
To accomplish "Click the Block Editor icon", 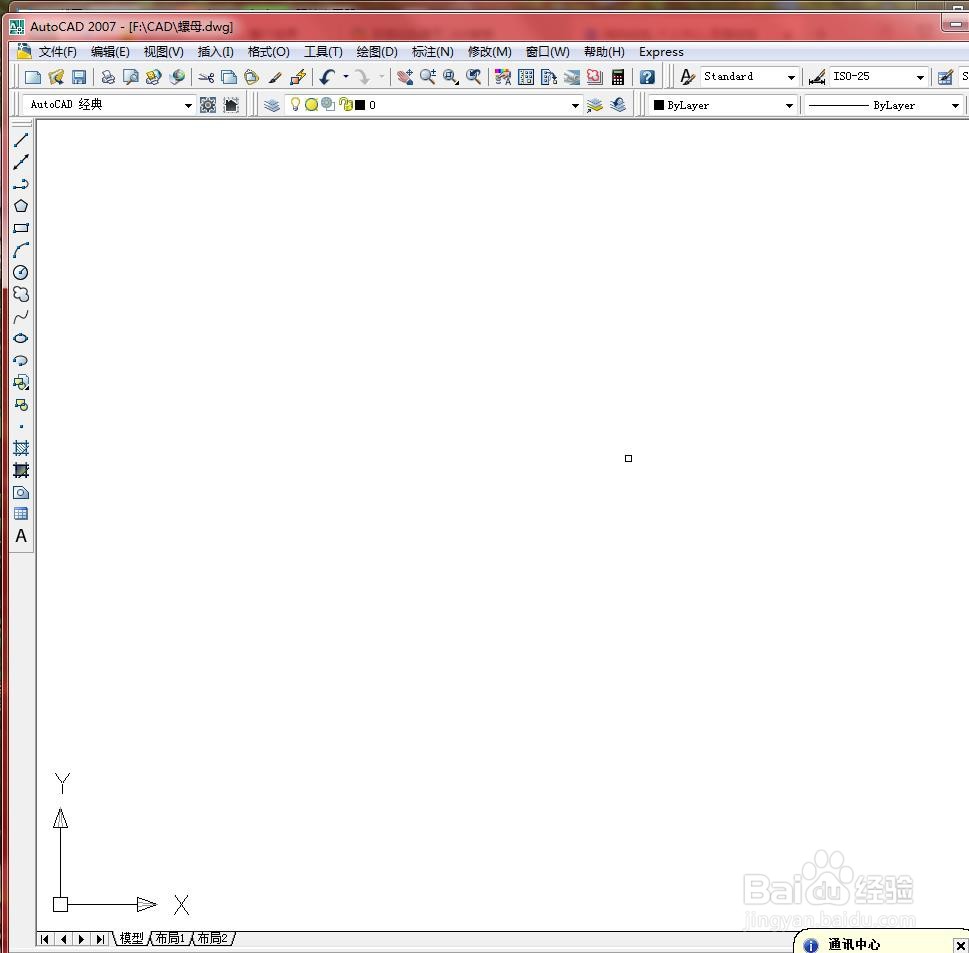I will click(298, 77).
